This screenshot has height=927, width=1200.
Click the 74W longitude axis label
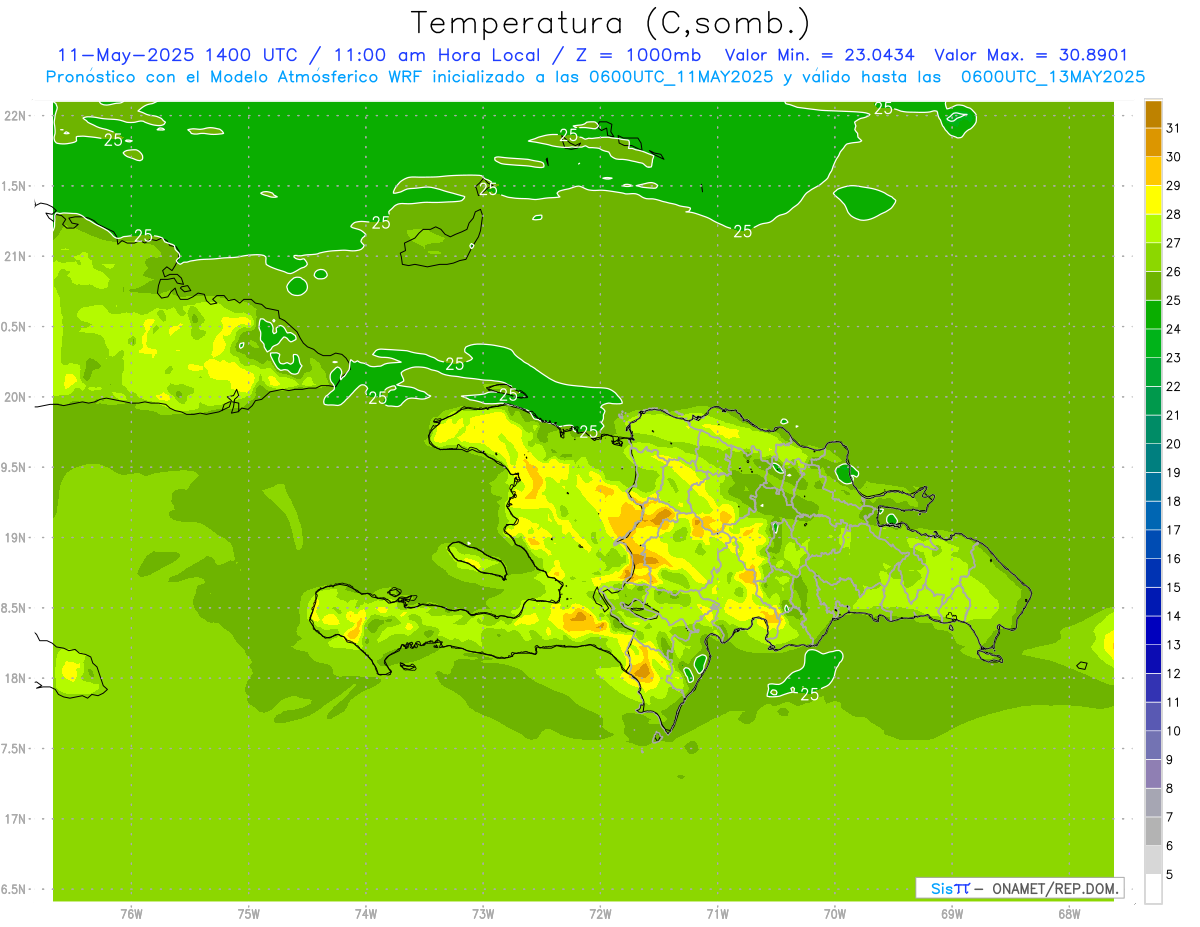tap(366, 914)
